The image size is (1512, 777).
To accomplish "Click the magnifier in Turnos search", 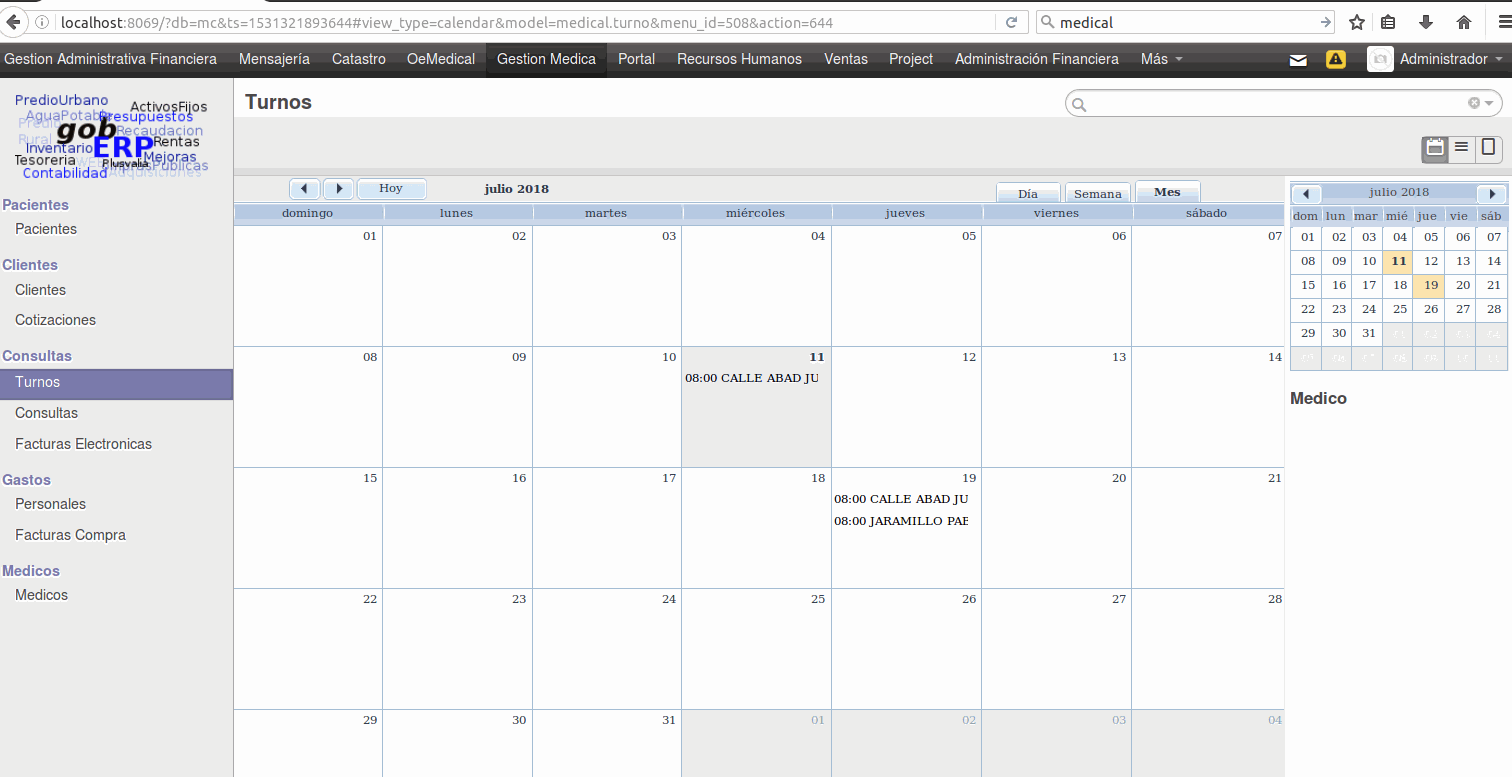I will pos(1079,104).
